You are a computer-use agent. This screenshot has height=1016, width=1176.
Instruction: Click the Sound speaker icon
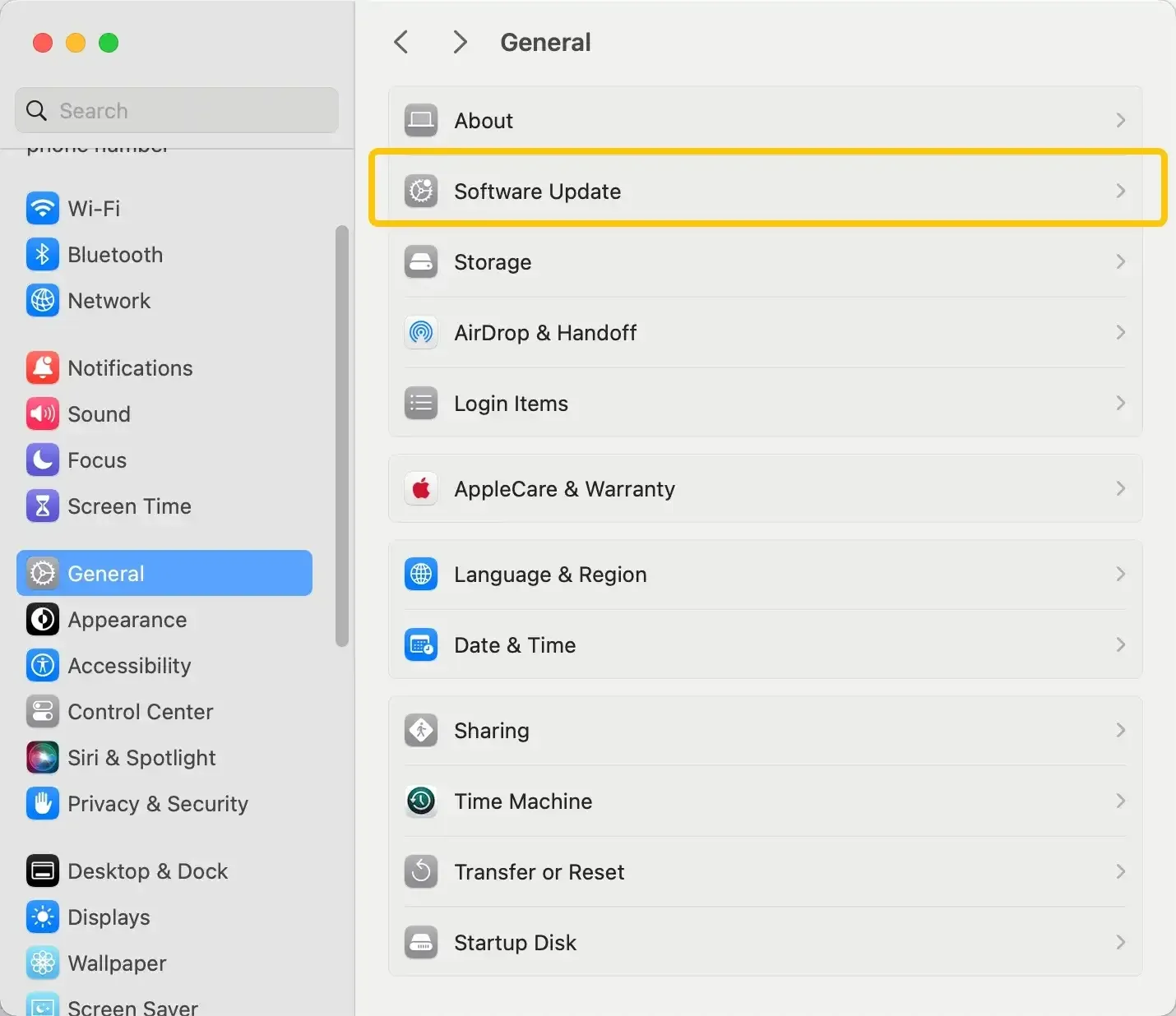[42, 413]
